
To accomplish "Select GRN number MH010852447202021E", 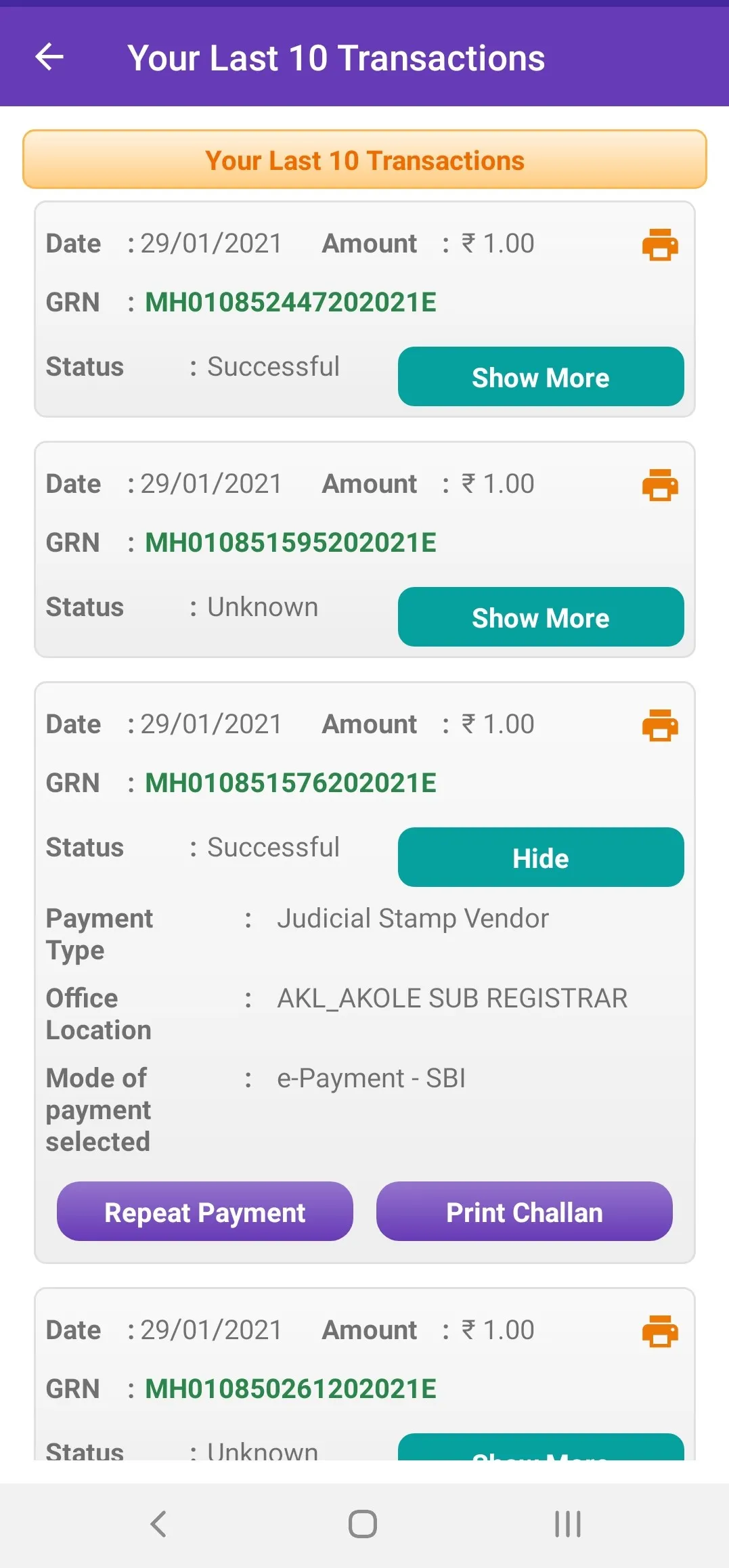I will click(x=291, y=302).
